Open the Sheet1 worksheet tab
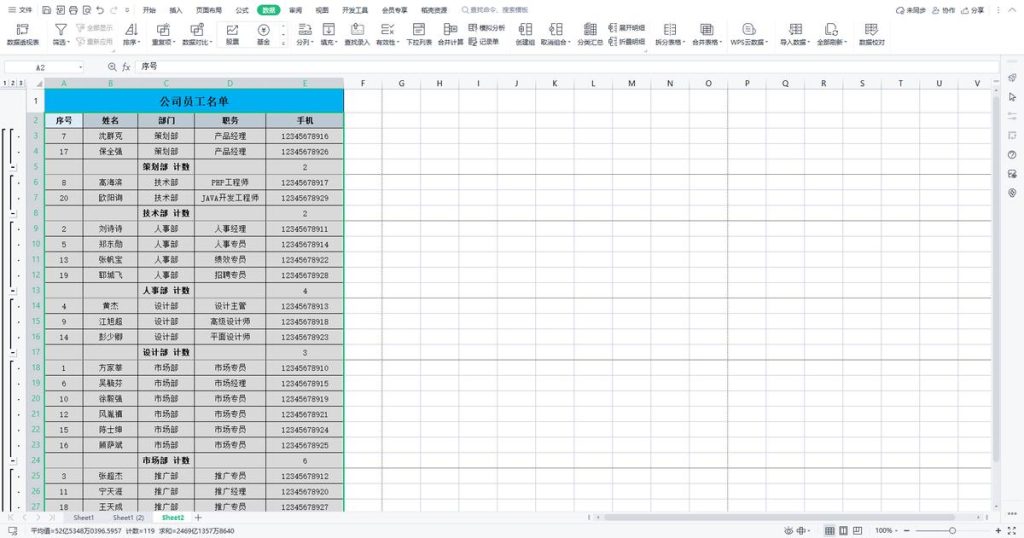 [82, 518]
